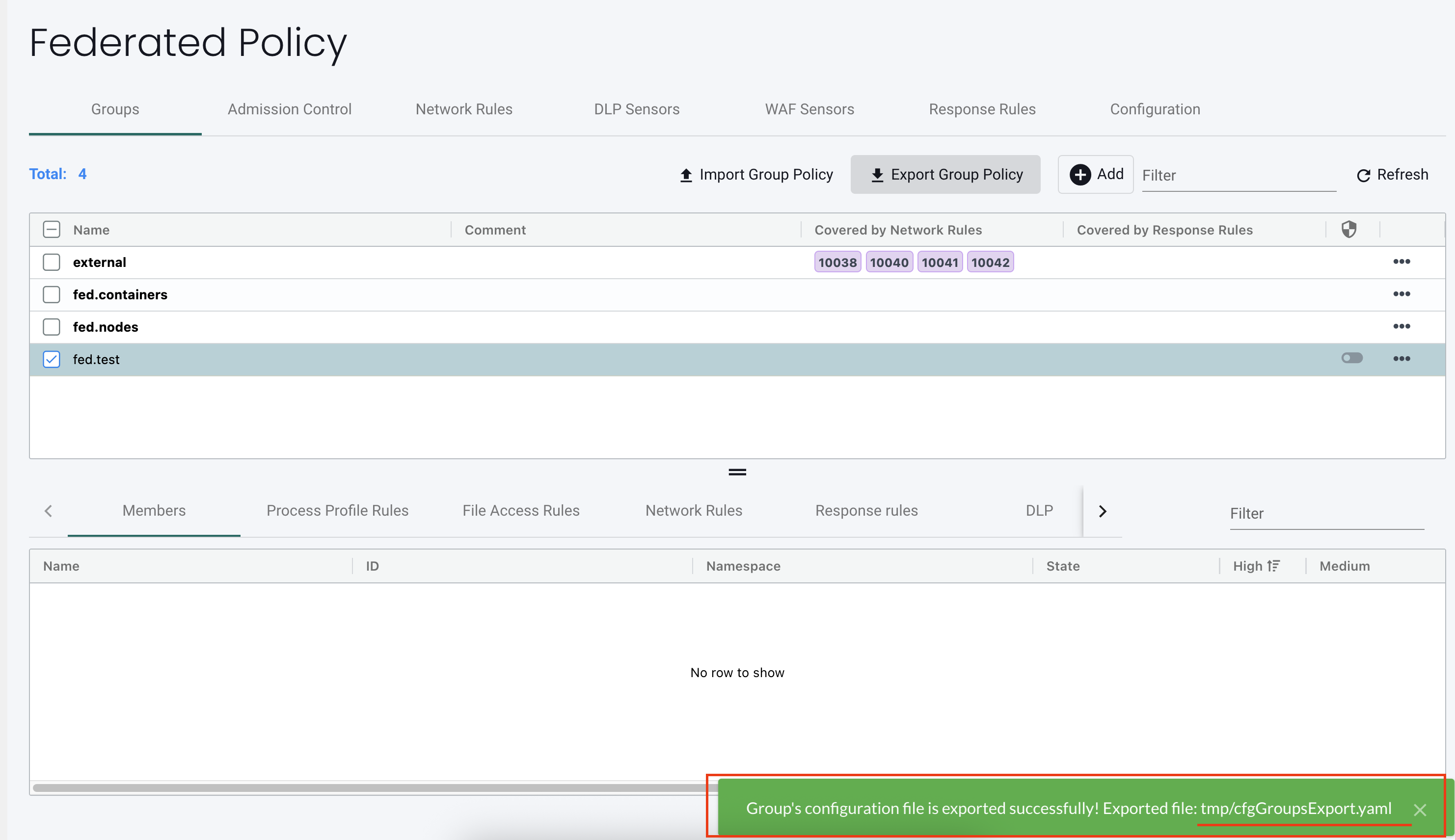Toggle the header select-all checkbox

click(52, 230)
